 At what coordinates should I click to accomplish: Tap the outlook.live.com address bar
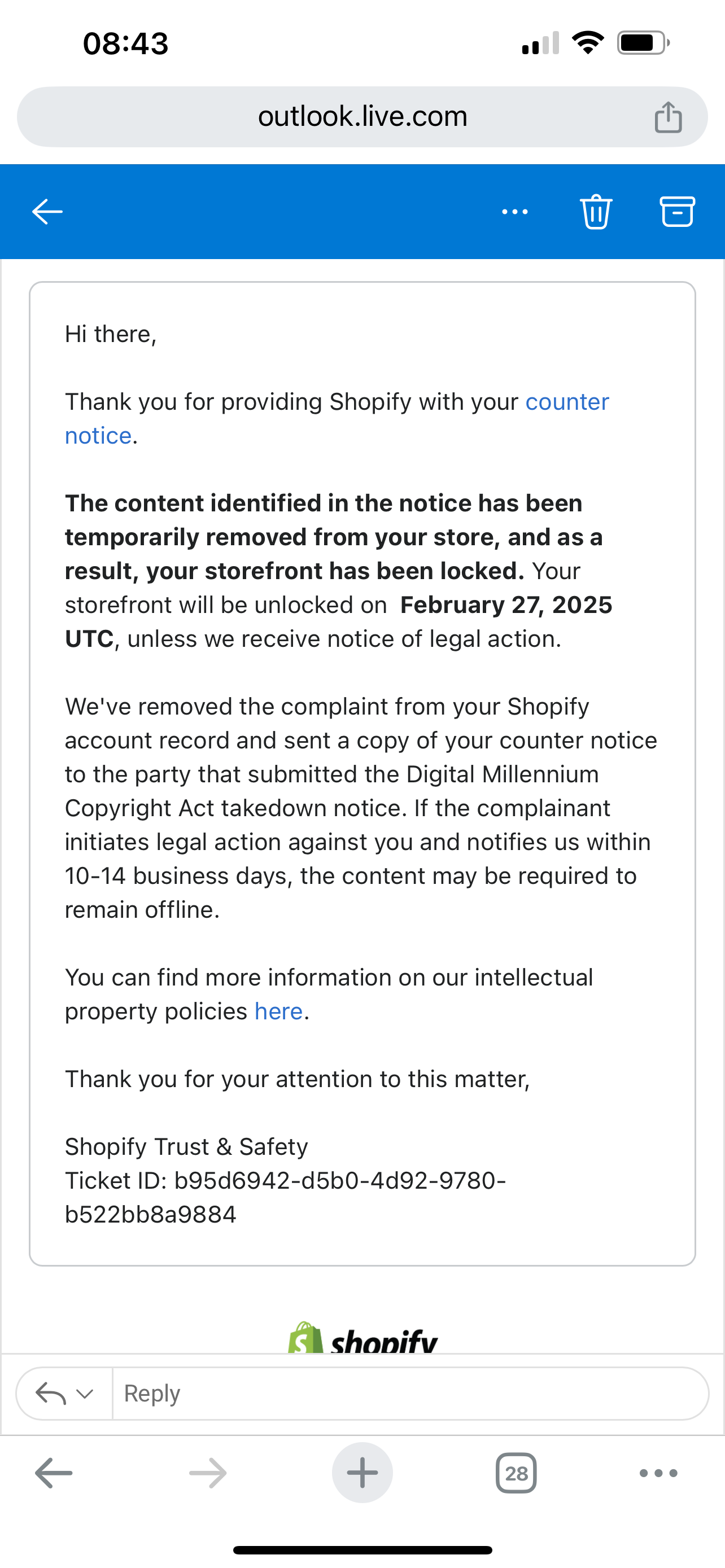pos(362,117)
